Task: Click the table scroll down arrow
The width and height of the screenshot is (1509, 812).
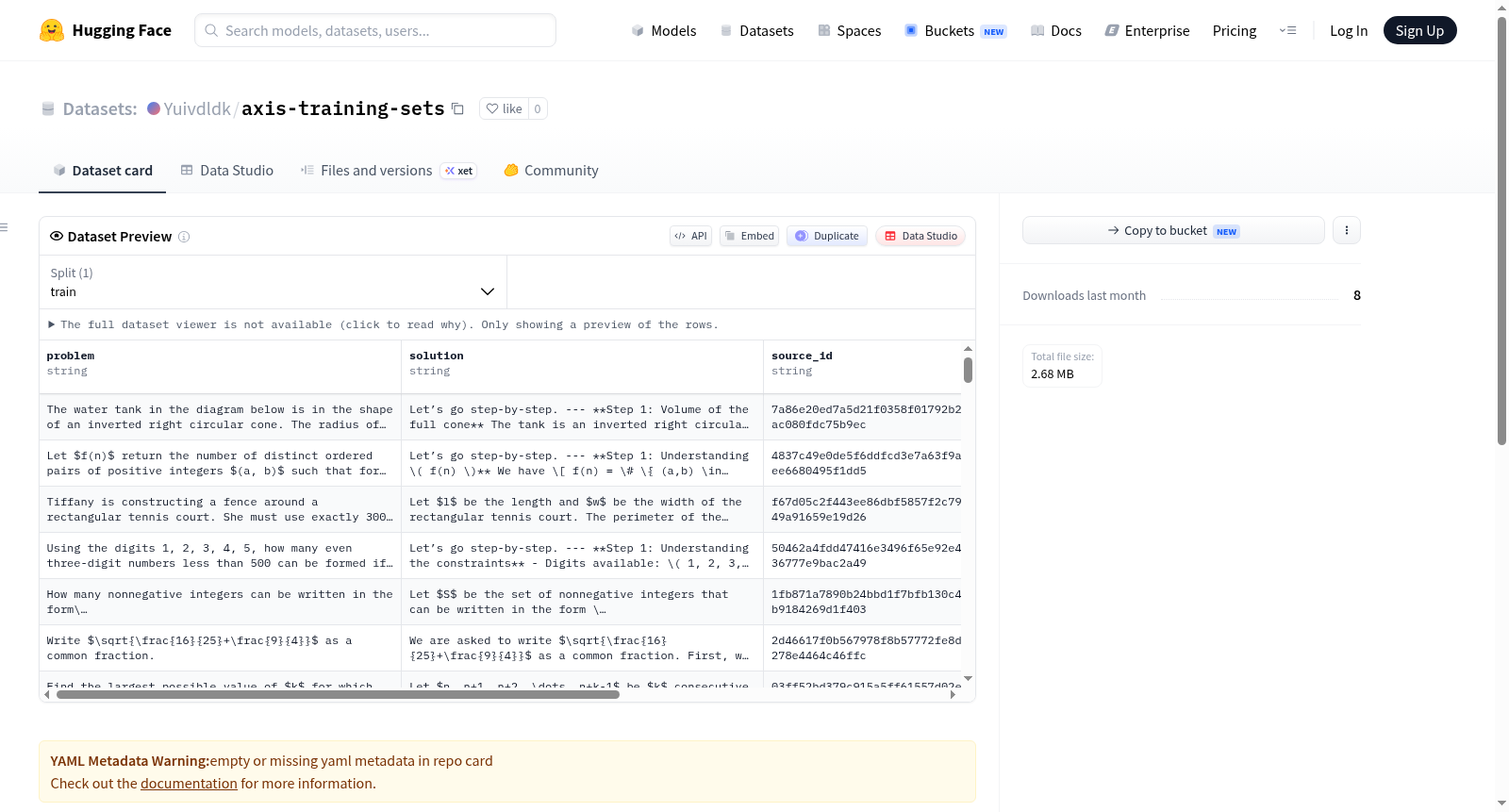Action: point(968,679)
